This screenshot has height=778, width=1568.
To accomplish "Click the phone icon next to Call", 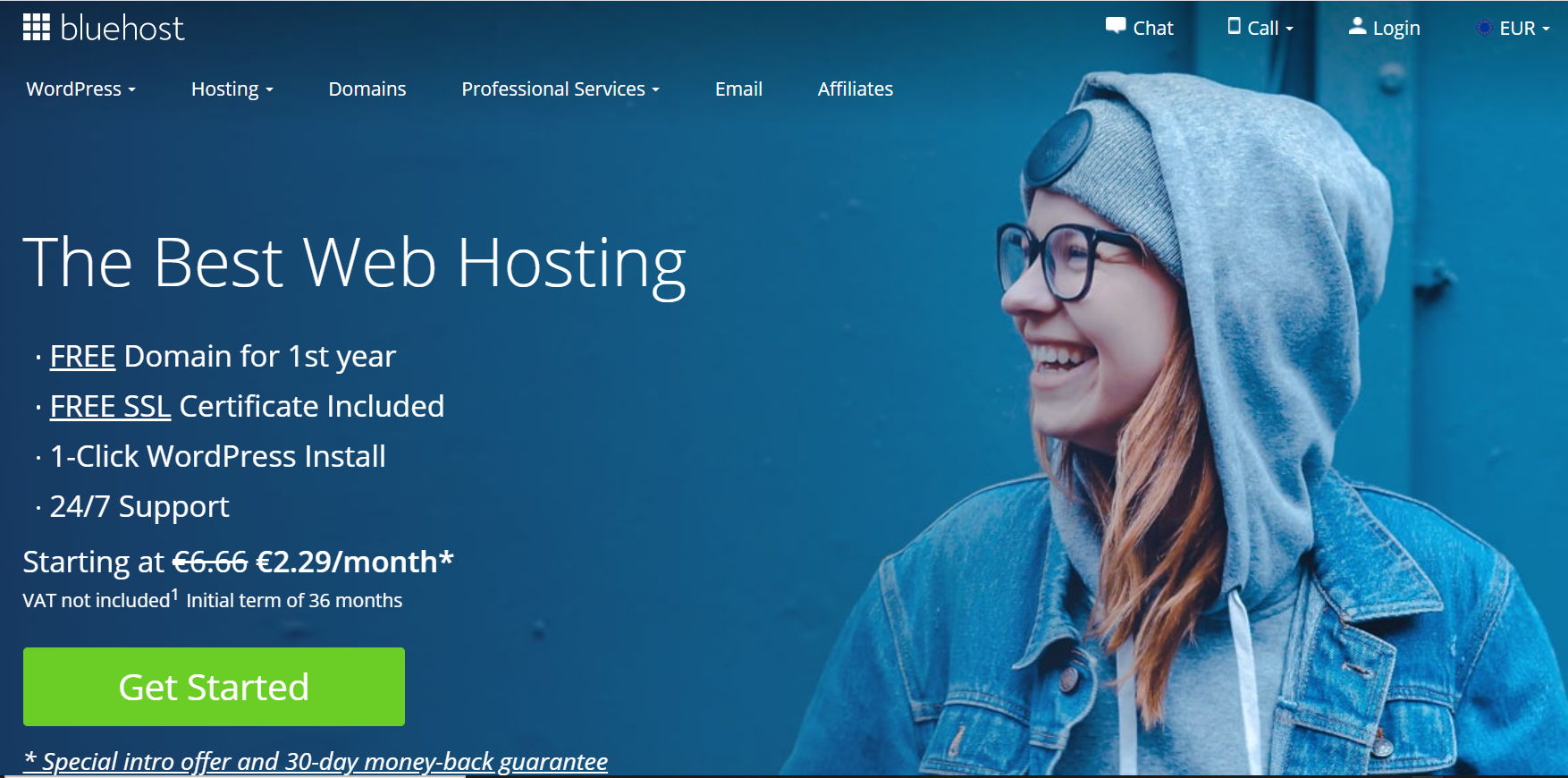I will click(1234, 26).
